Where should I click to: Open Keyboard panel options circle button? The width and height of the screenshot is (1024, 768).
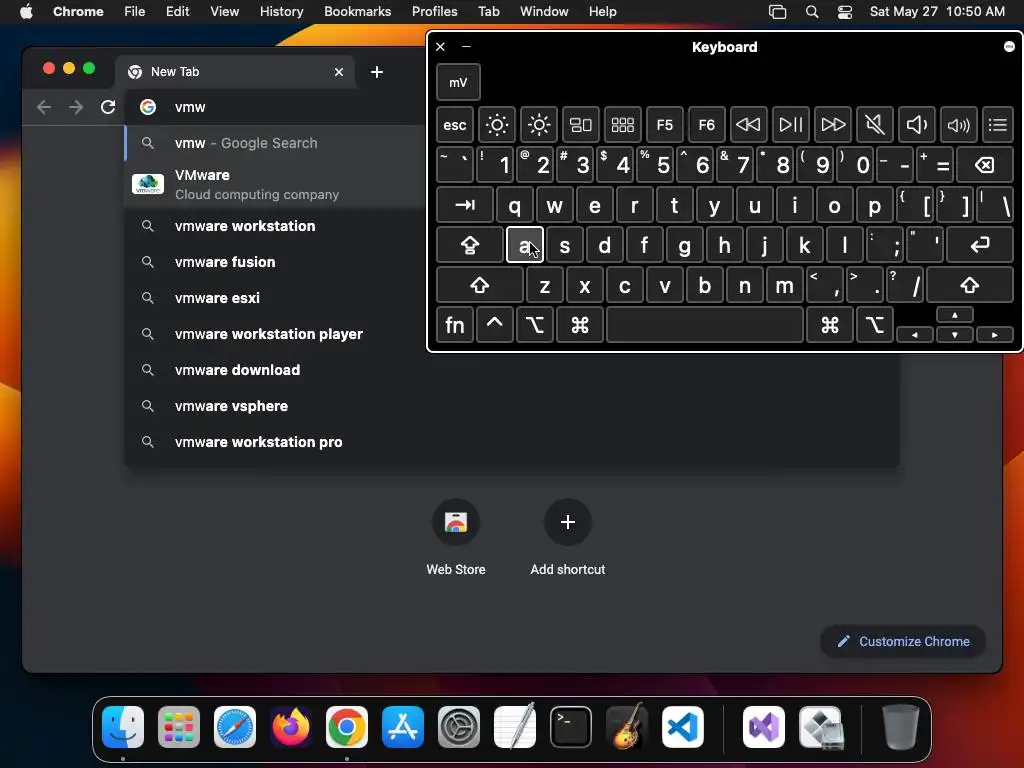coord(1009,46)
